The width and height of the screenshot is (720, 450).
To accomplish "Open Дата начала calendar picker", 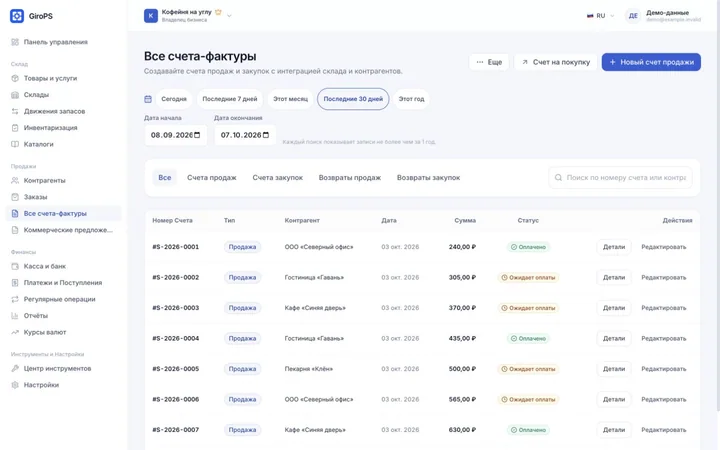I will point(197,135).
